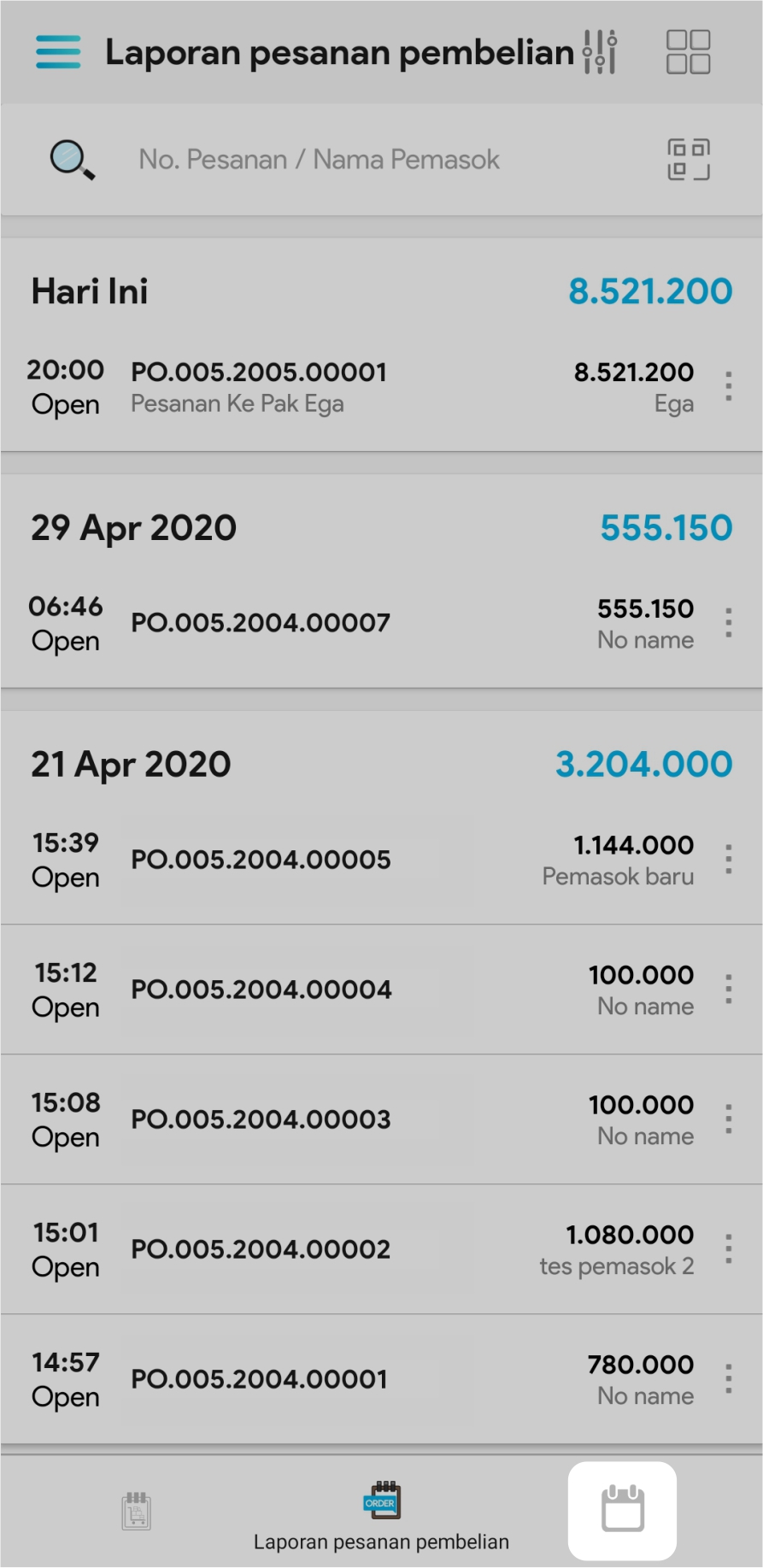Open order PO.005.2004.00003 details
The image size is (763, 1568).
(261, 1119)
